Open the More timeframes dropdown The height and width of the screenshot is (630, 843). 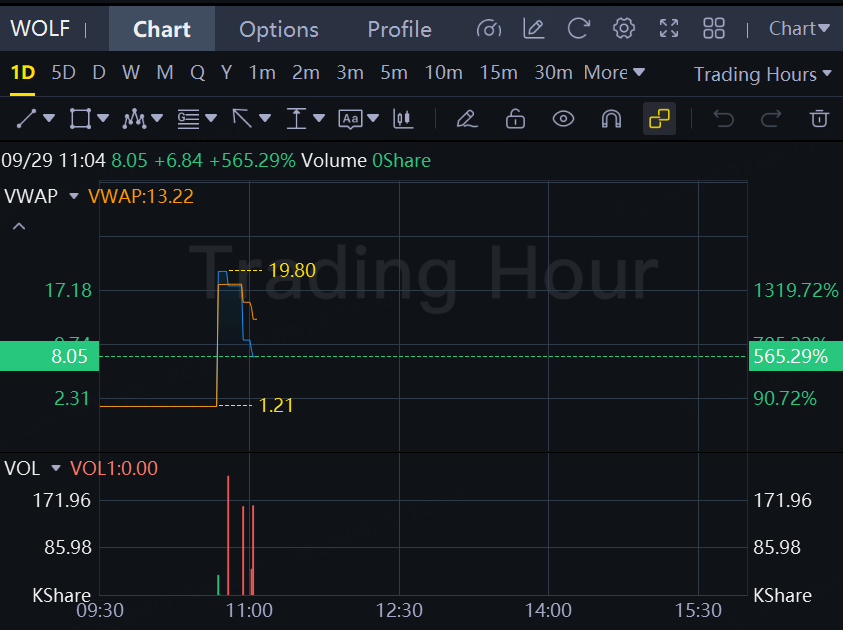pos(615,72)
